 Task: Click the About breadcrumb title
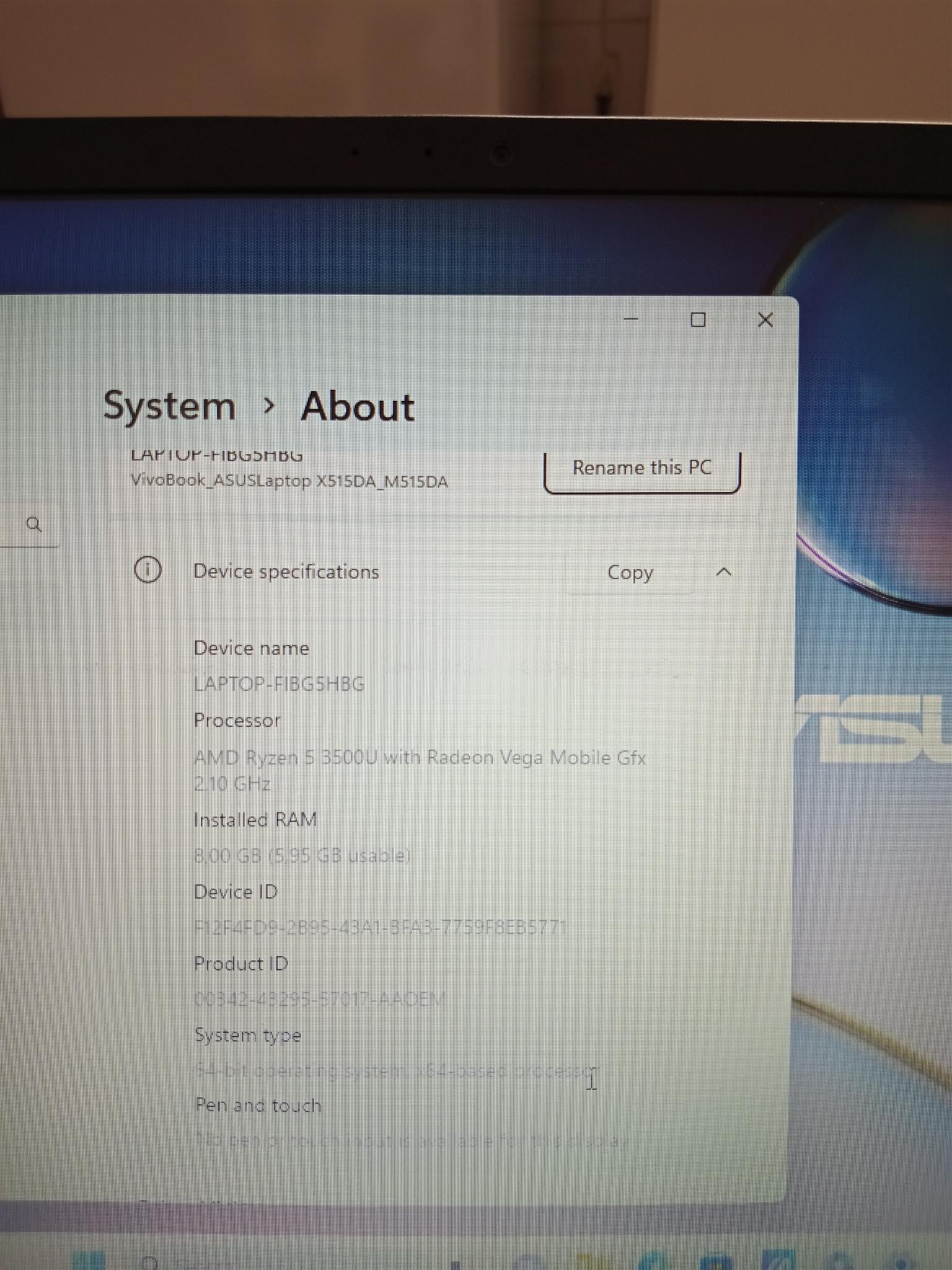(358, 407)
